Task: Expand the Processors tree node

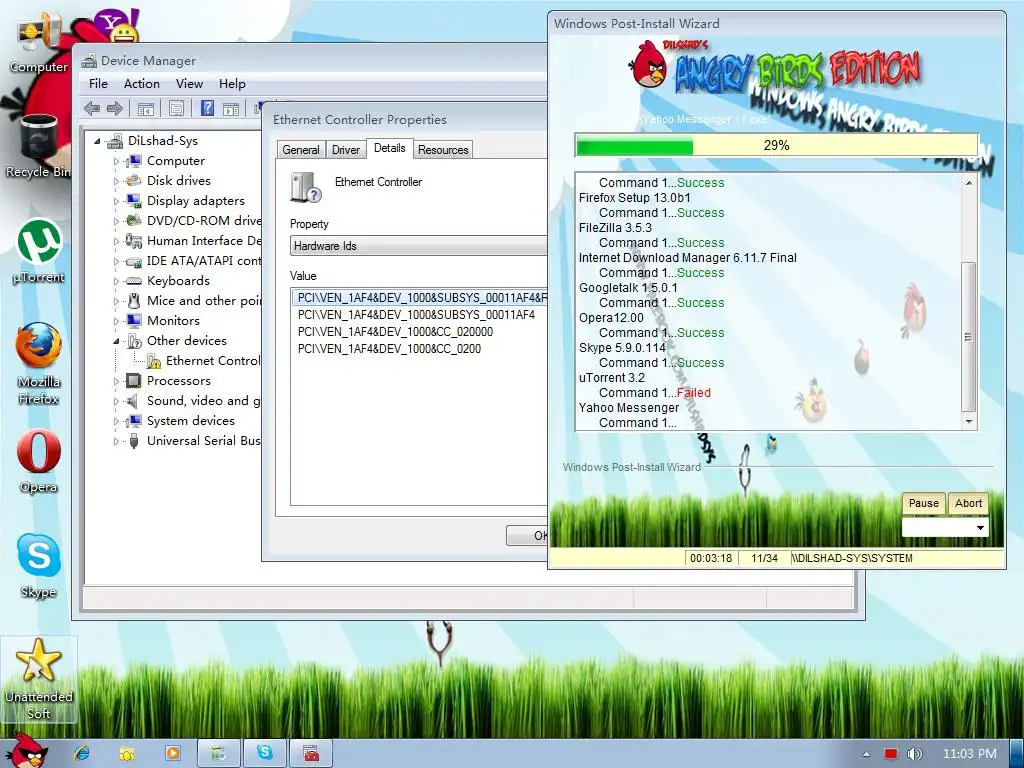Action: (116, 381)
